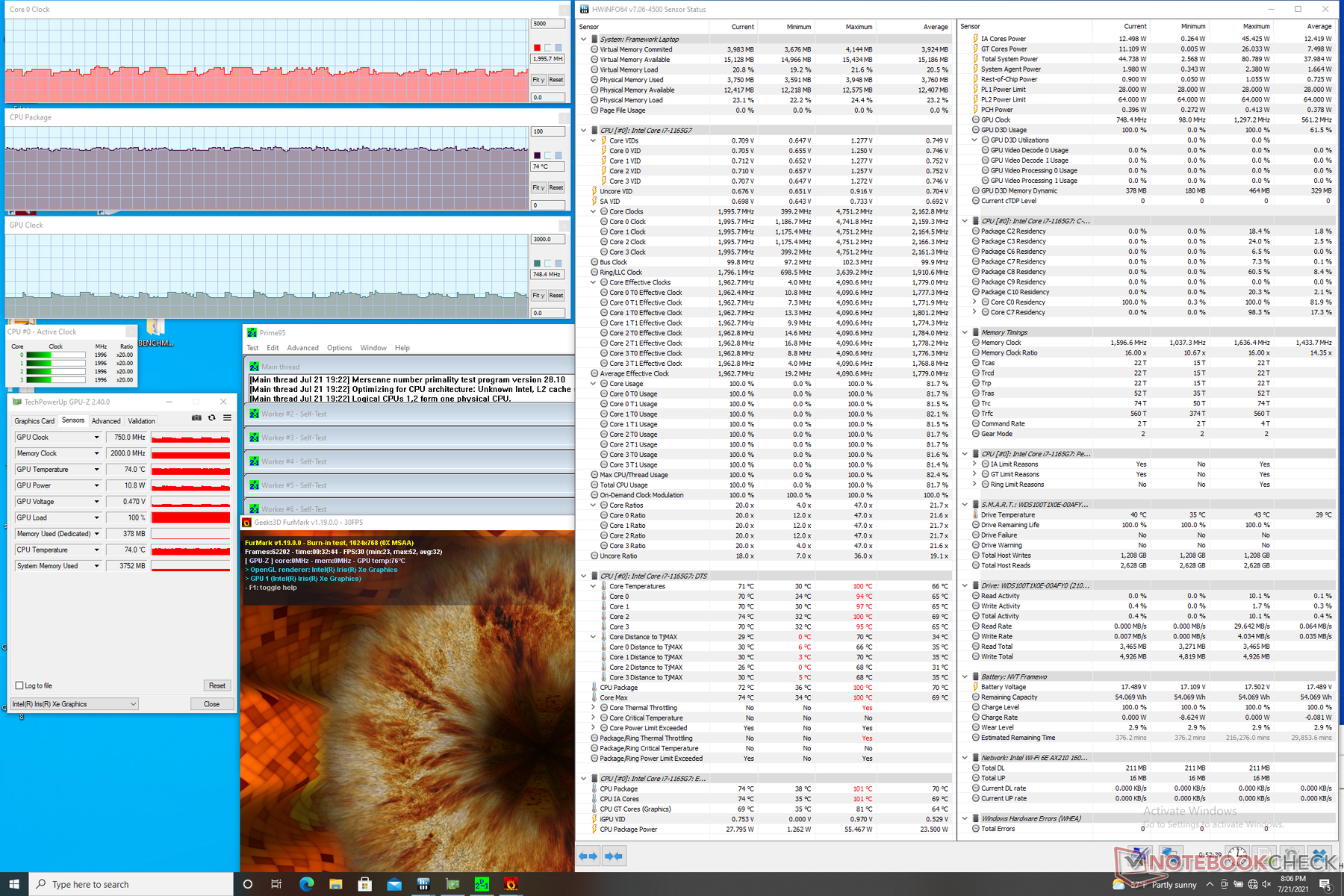Click Reset in Core 0 Clock graph

click(556, 80)
